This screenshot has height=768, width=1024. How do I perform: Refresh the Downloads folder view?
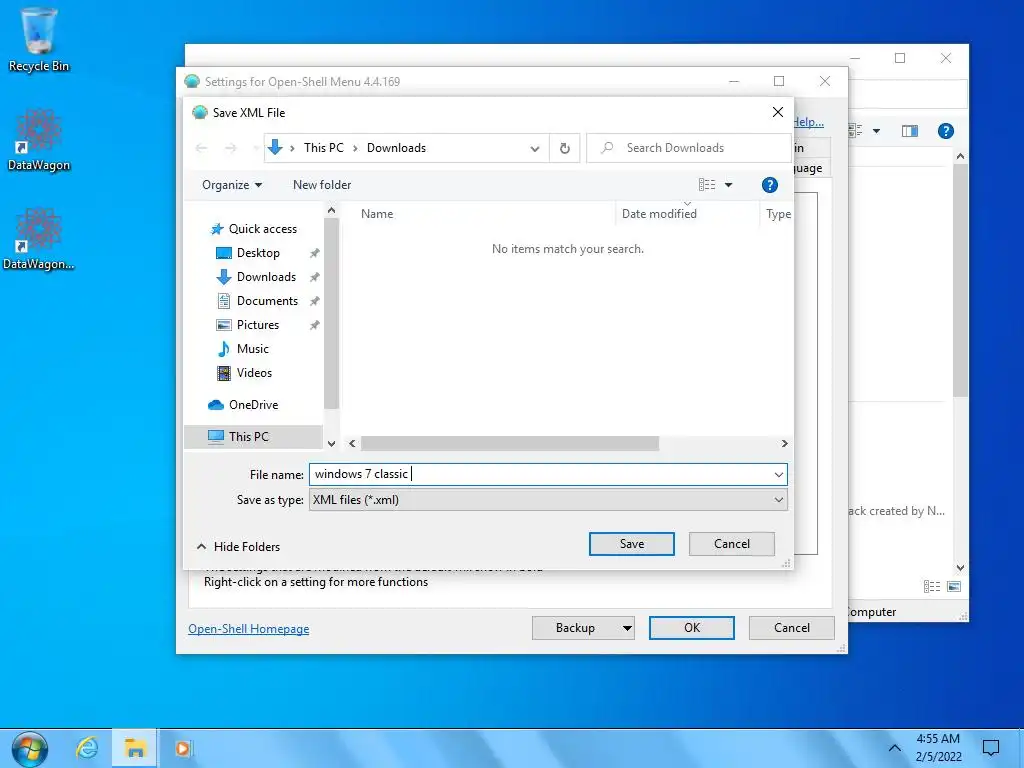pos(565,148)
